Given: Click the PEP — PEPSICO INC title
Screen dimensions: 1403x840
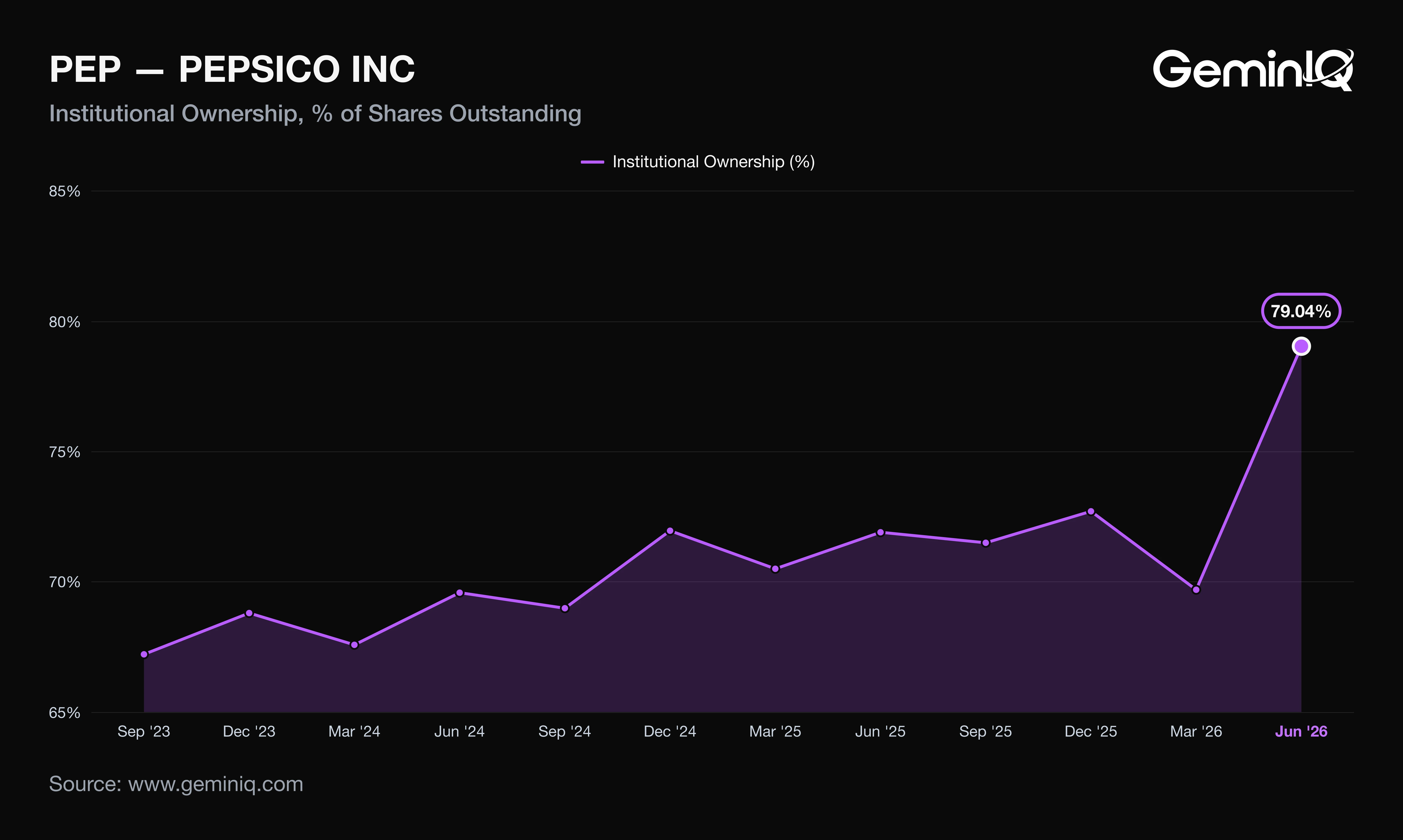Looking at the screenshot, I should pyautogui.click(x=232, y=69).
